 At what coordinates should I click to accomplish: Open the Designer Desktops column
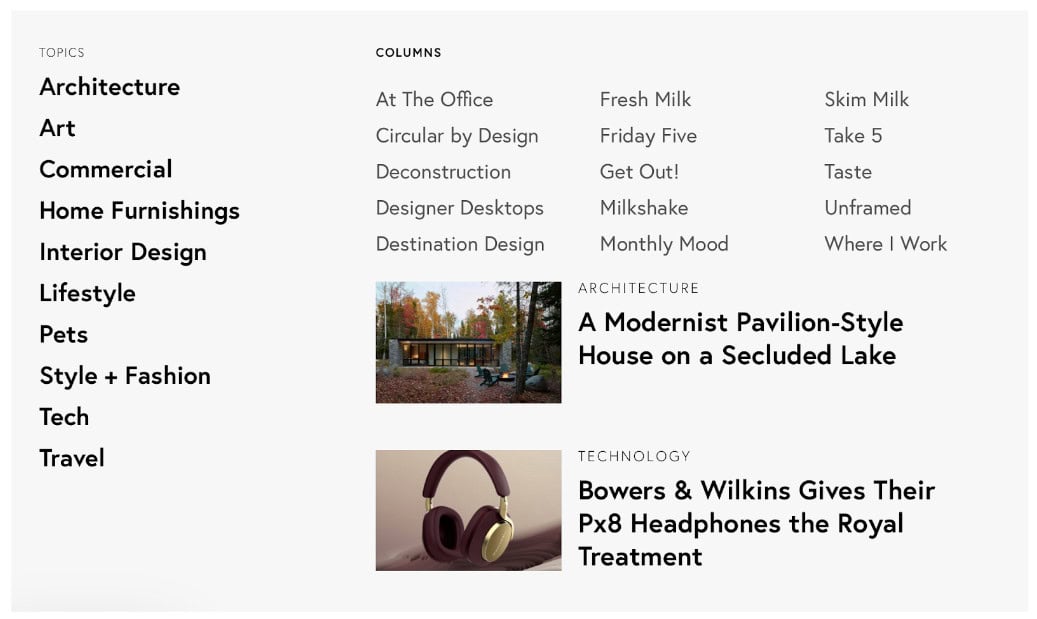click(x=459, y=208)
